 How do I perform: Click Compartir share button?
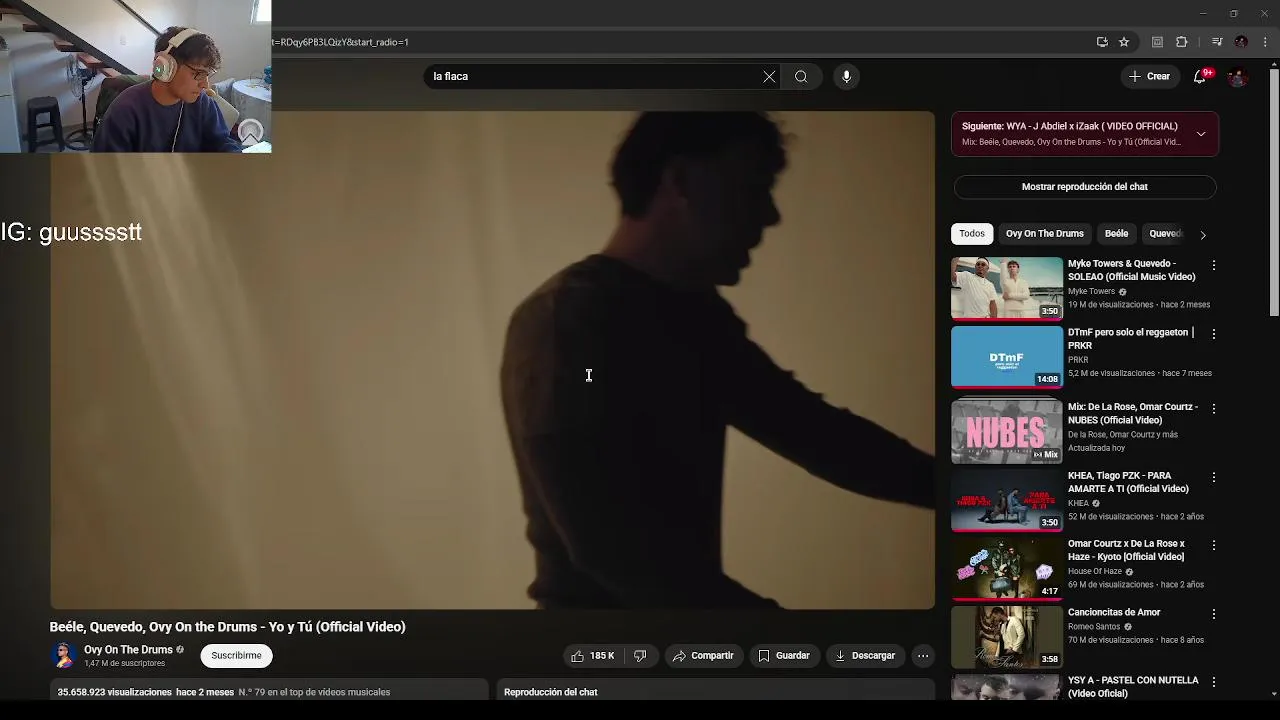[x=704, y=656]
